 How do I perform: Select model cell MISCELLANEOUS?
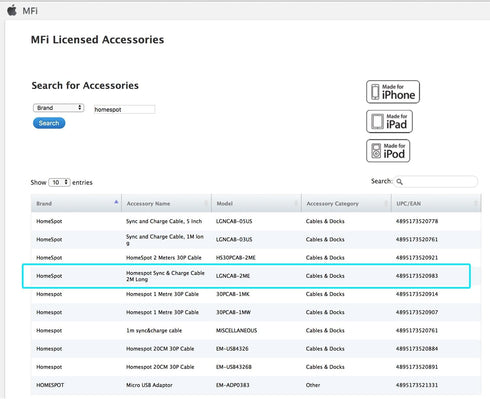236,331
